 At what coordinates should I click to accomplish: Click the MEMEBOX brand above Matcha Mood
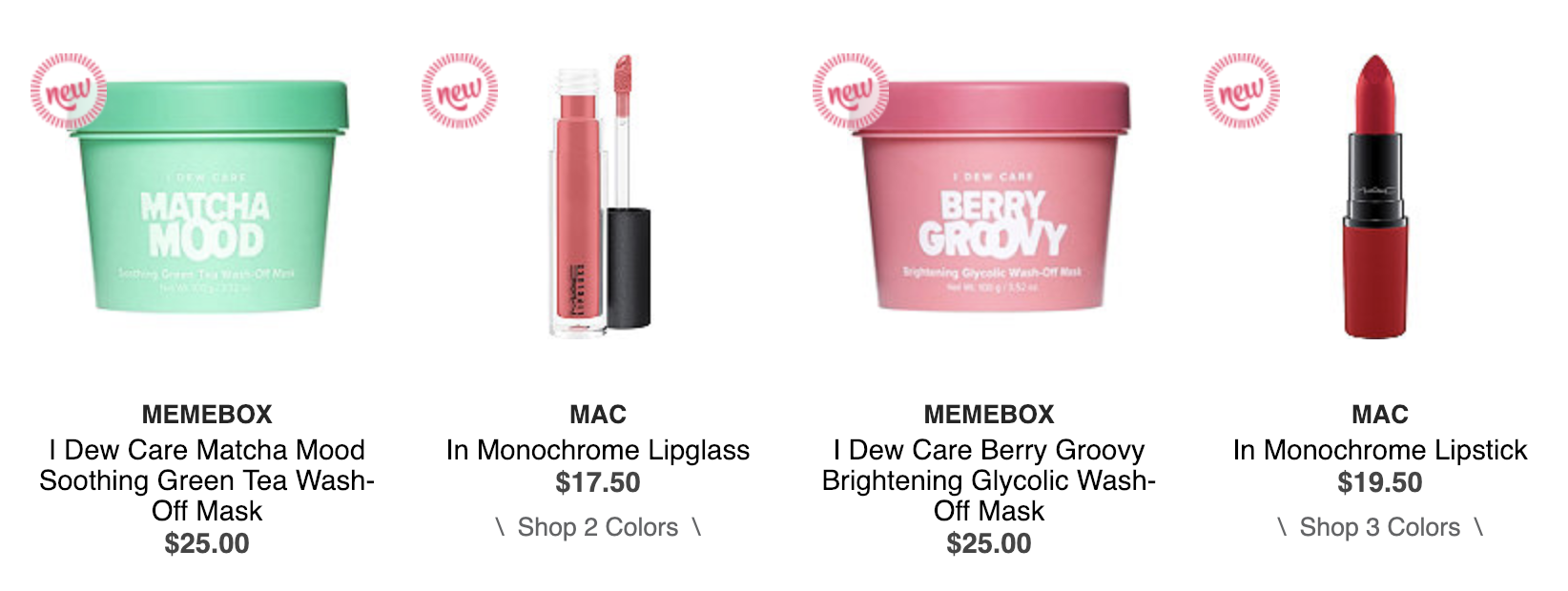pyautogui.click(x=207, y=415)
